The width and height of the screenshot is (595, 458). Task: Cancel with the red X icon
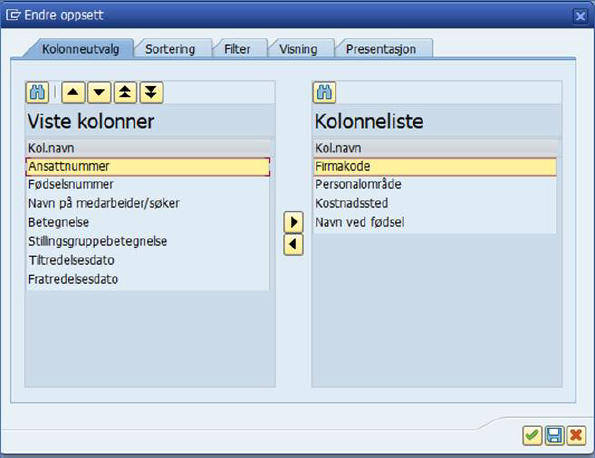pos(576,435)
